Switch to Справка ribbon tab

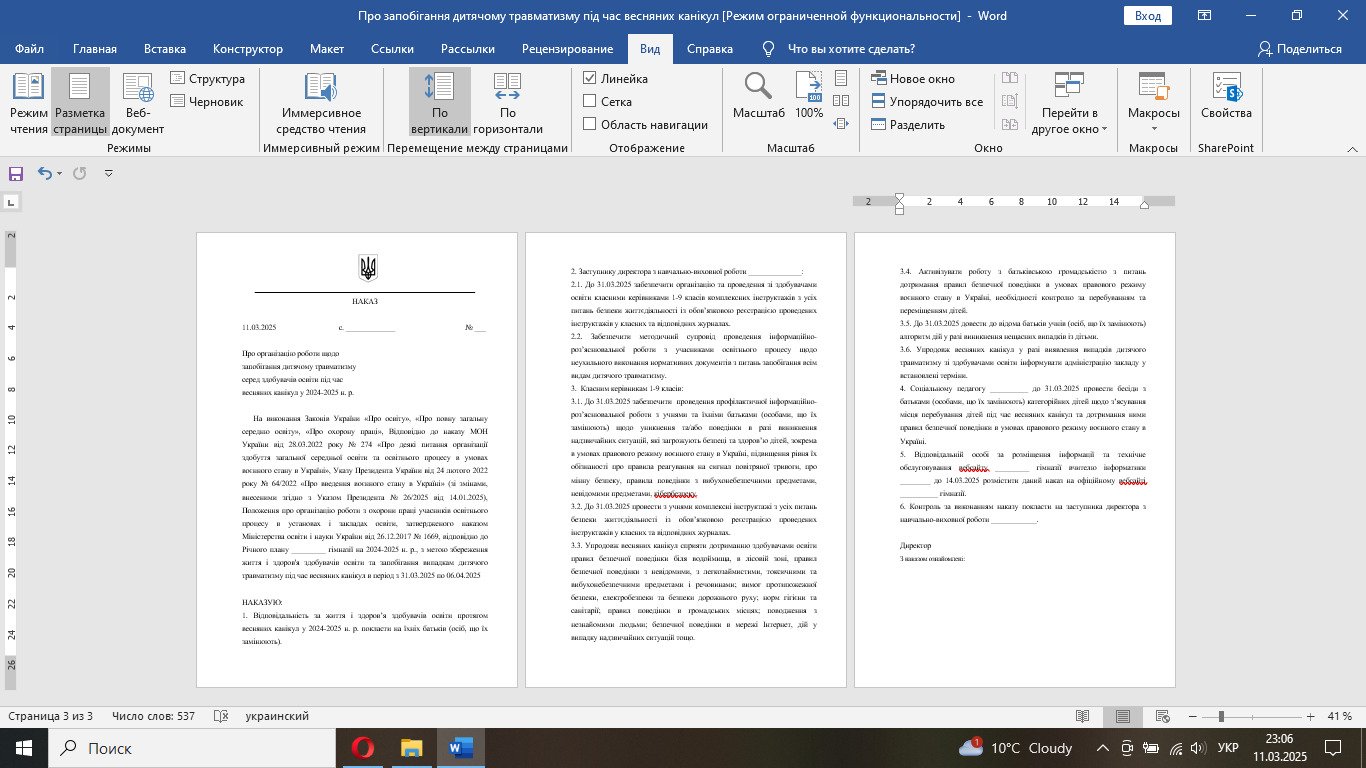click(x=710, y=49)
